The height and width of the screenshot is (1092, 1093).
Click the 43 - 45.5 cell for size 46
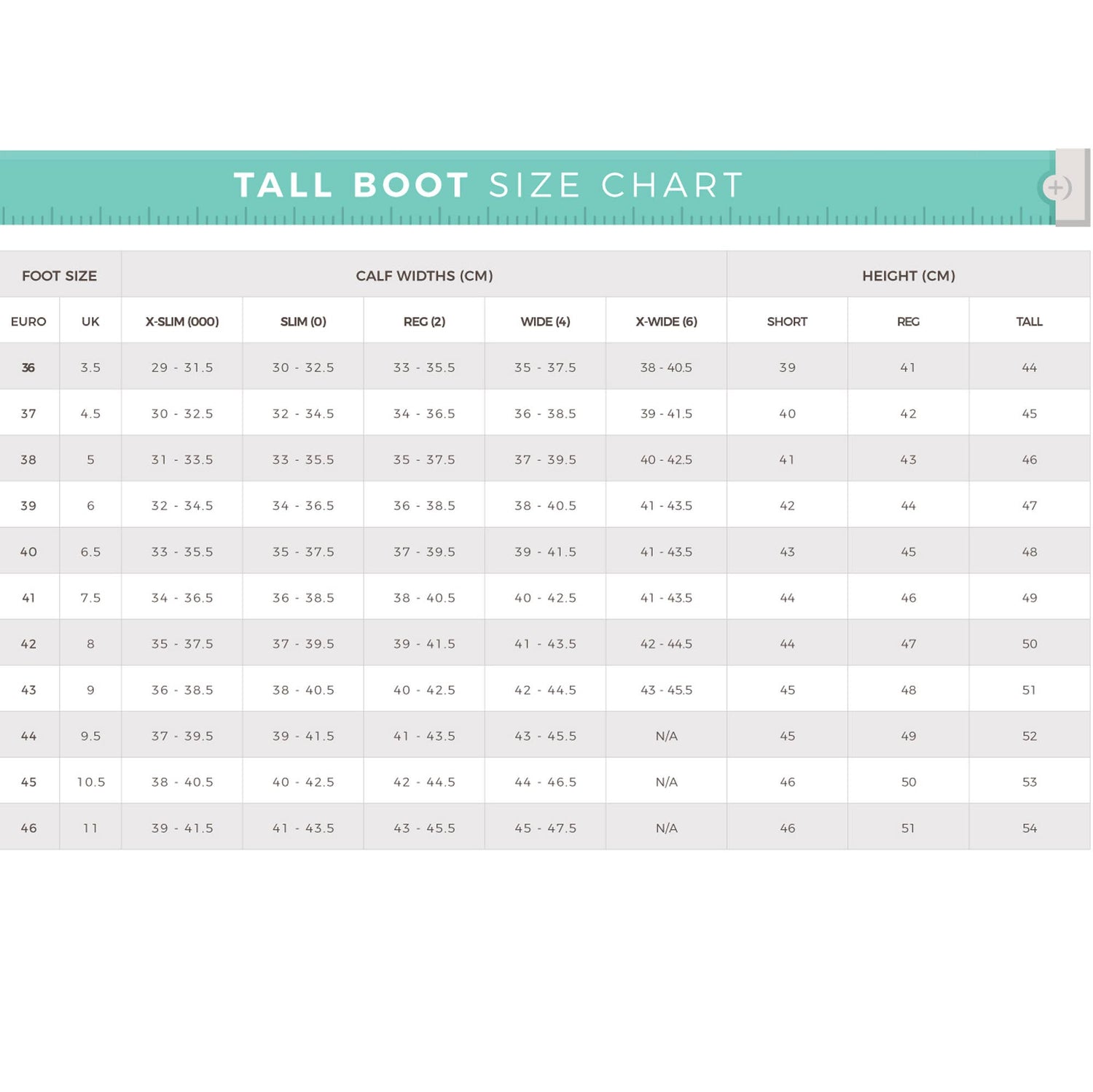(425, 827)
